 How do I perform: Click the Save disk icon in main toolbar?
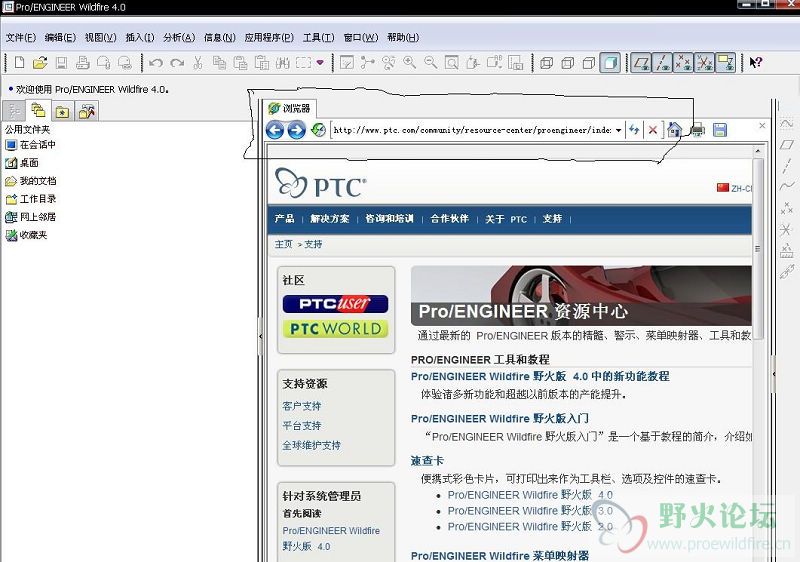(x=61, y=63)
